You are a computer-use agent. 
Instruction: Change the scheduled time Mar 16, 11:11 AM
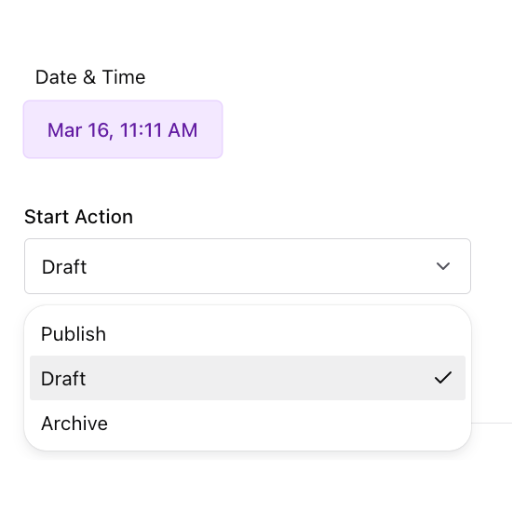pos(123,129)
